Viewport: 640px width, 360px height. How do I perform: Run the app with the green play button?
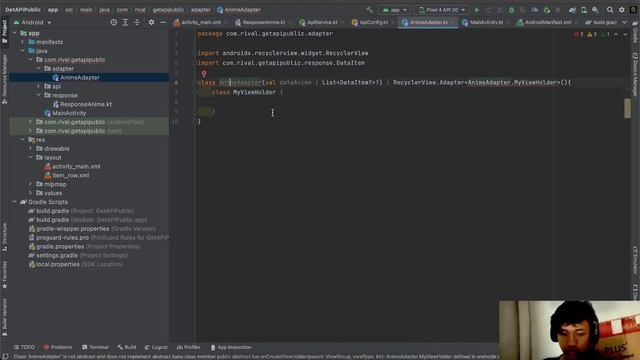476,10
